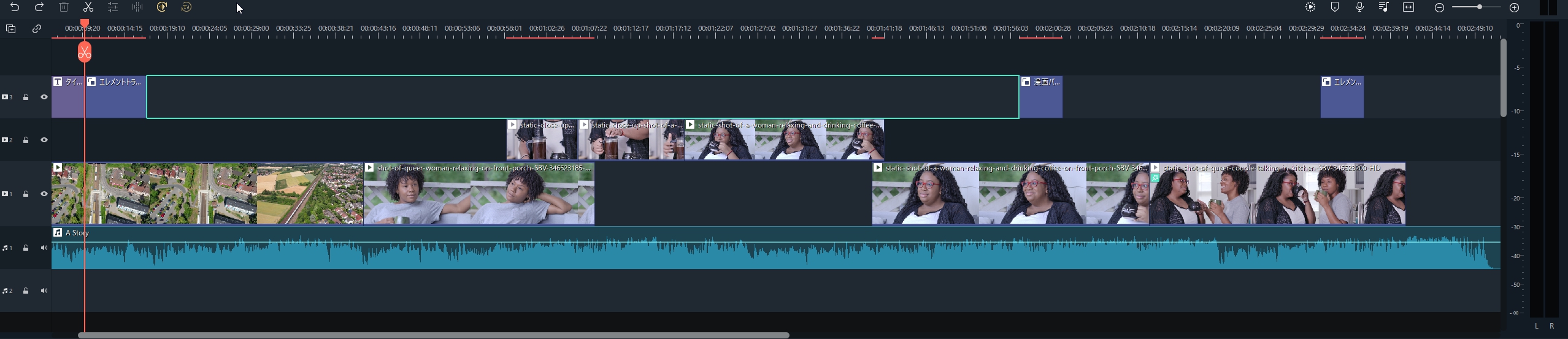Click the Undo arrow icon
The width and height of the screenshot is (1568, 339).
(x=15, y=7)
